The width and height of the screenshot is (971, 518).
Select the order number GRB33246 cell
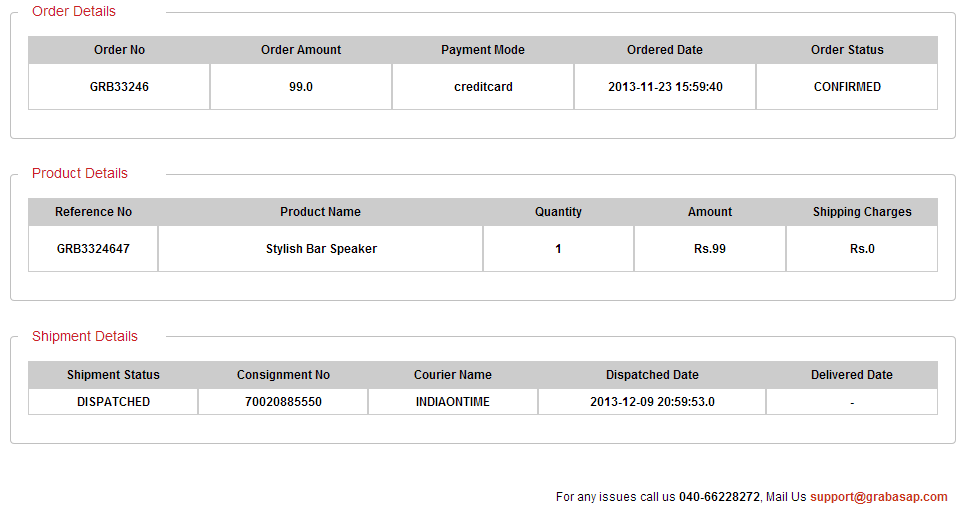(x=119, y=87)
